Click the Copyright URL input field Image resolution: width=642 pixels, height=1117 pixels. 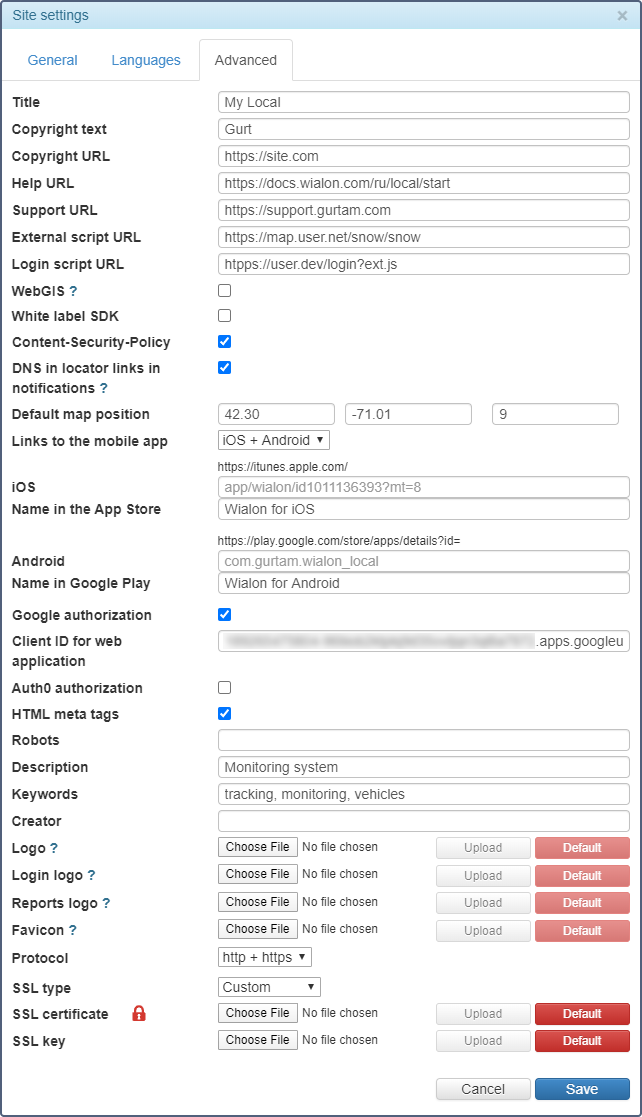point(424,156)
